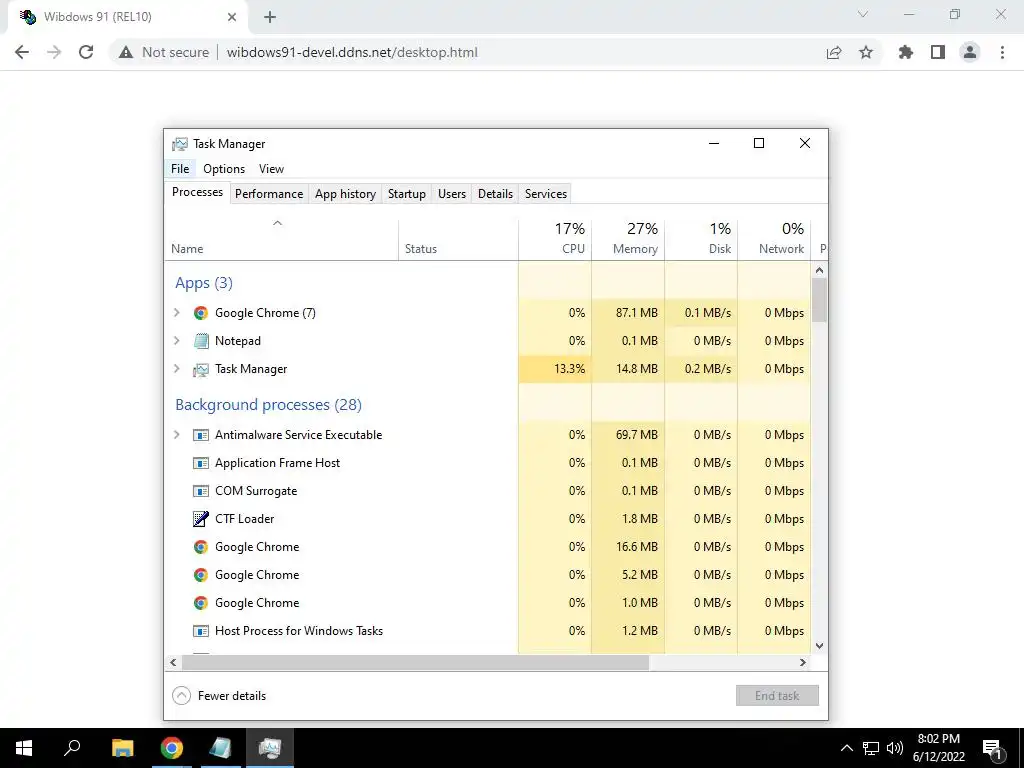Toggle the browser side panel
Image resolution: width=1024 pixels, height=768 pixels.
(x=938, y=52)
